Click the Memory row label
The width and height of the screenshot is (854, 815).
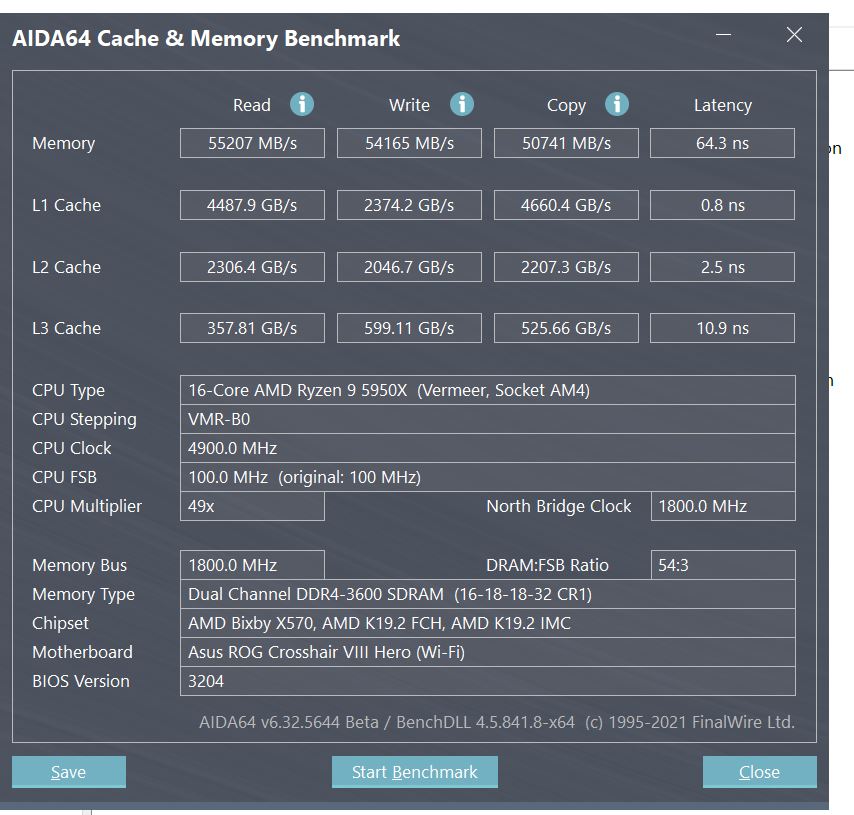[x=64, y=144]
